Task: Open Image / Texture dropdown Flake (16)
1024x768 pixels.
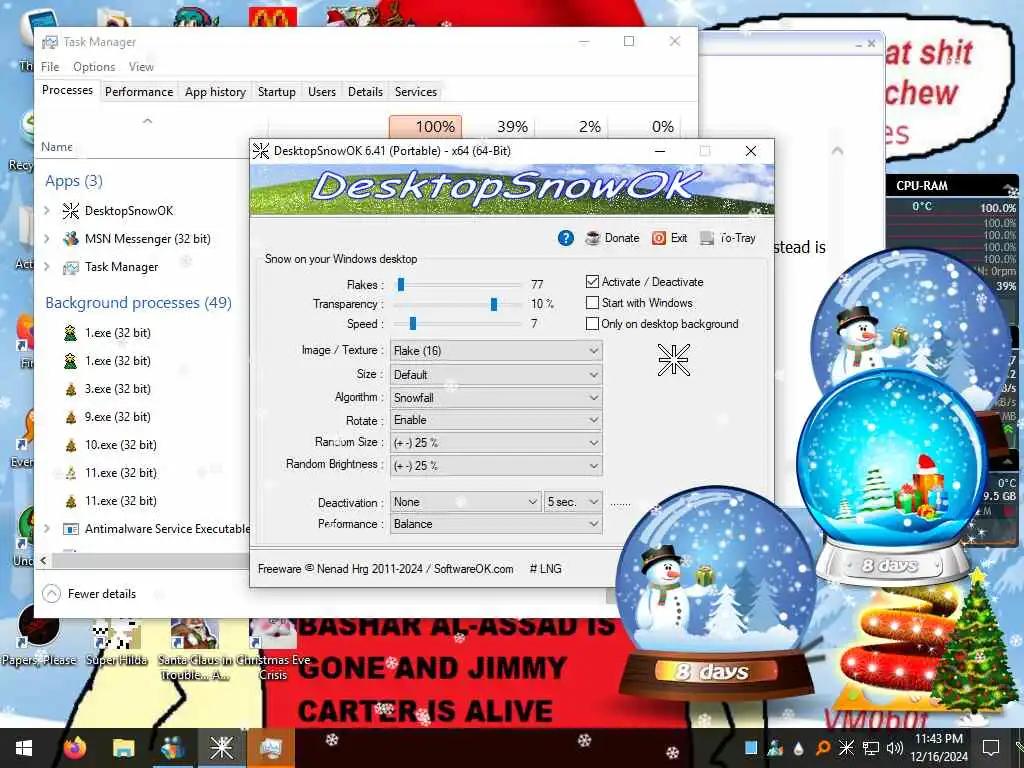Action: tap(496, 351)
